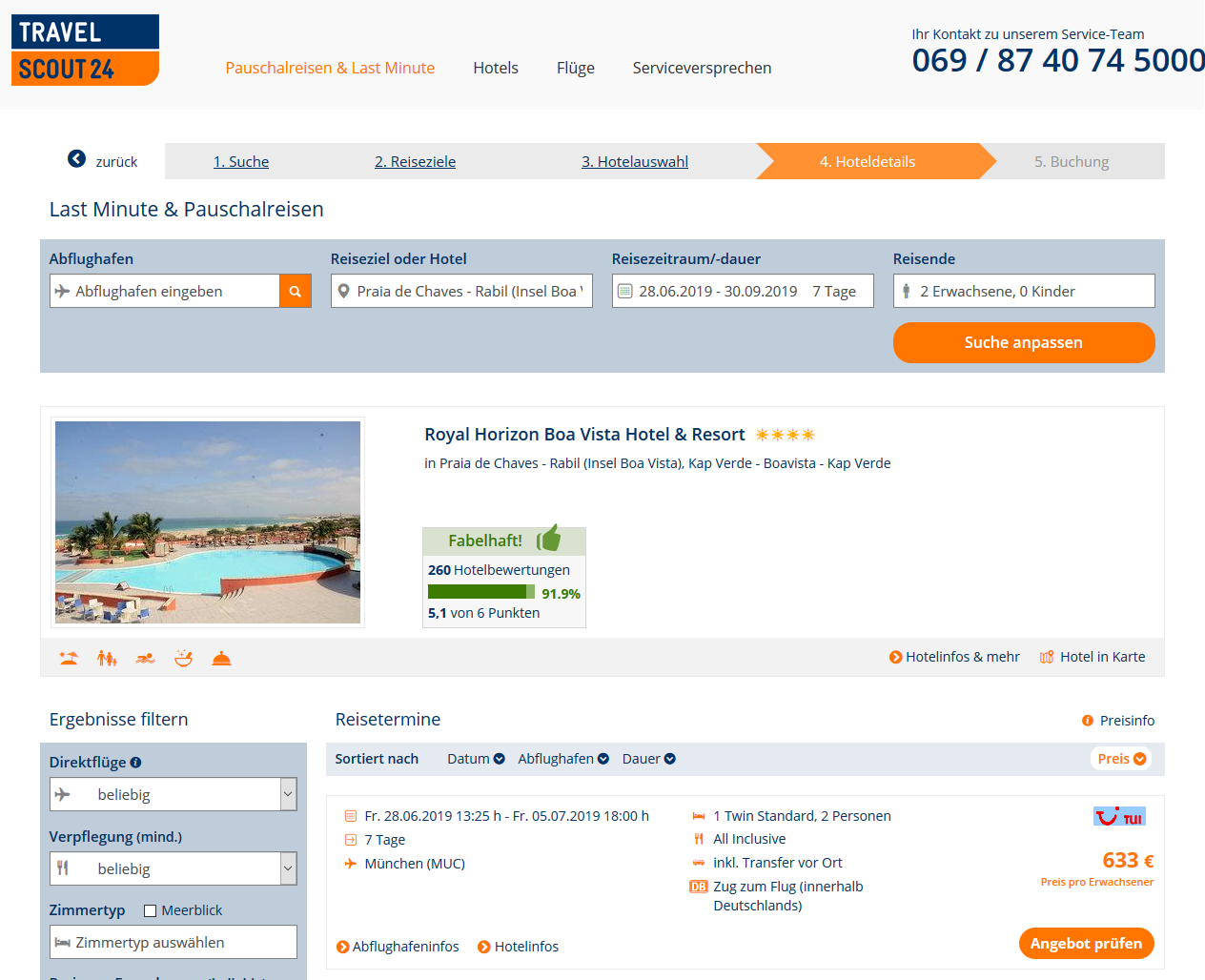Click the family-friendly amenity icon
Image resolution: width=1205 pixels, height=980 pixels.
[107, 658]
